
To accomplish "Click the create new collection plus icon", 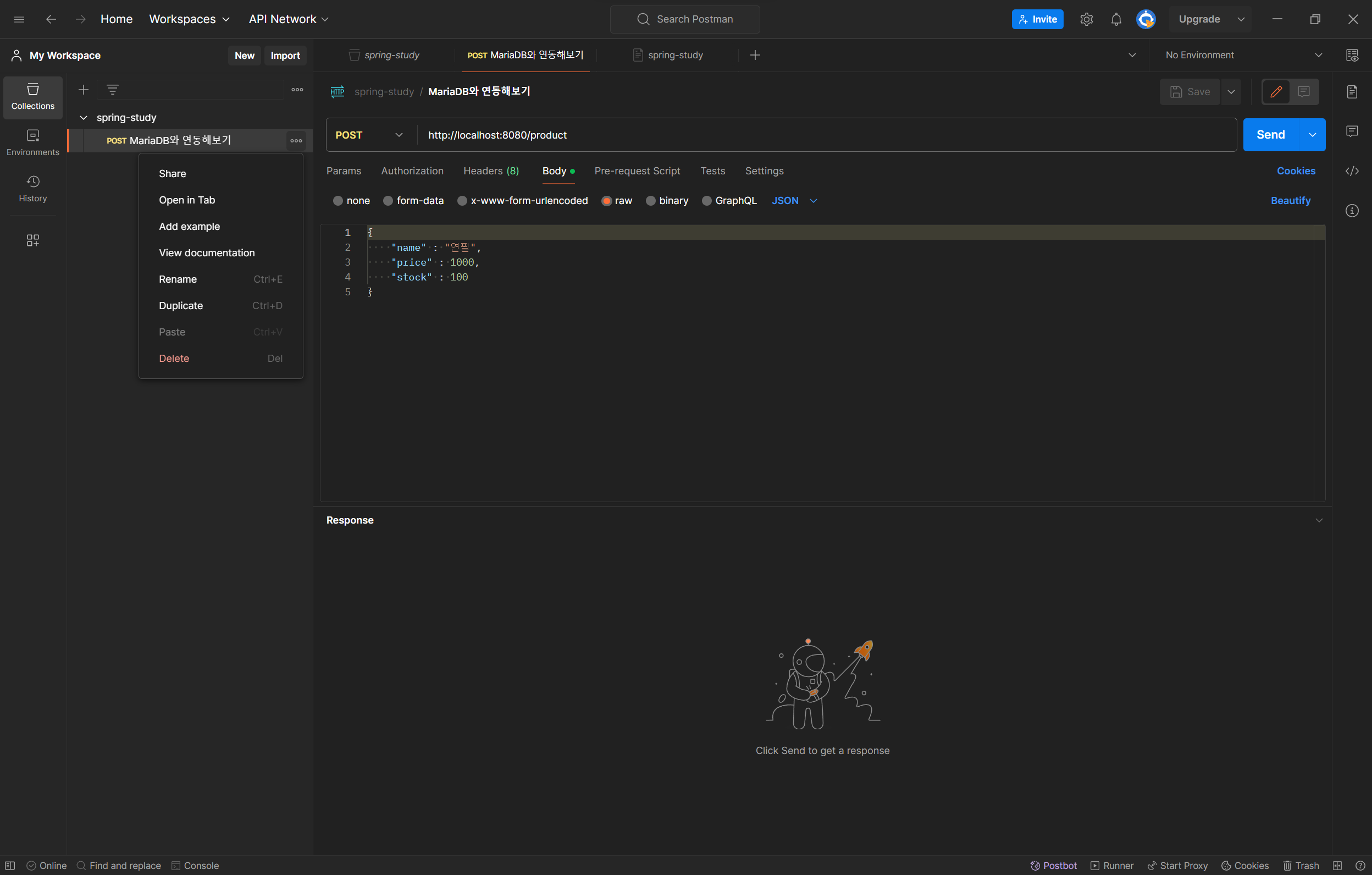I will 83,90.
